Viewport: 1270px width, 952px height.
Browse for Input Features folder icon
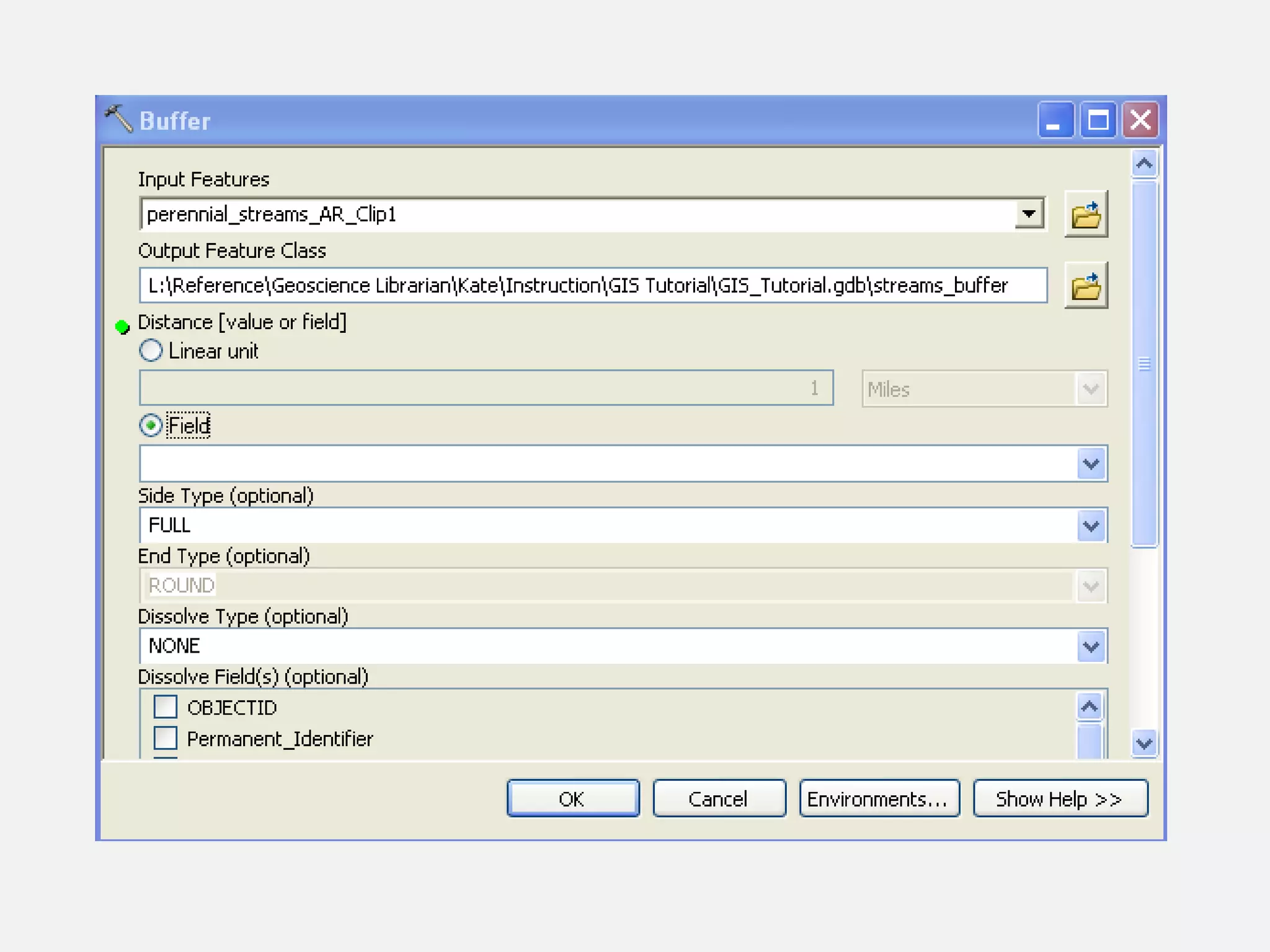point(1086,214)
